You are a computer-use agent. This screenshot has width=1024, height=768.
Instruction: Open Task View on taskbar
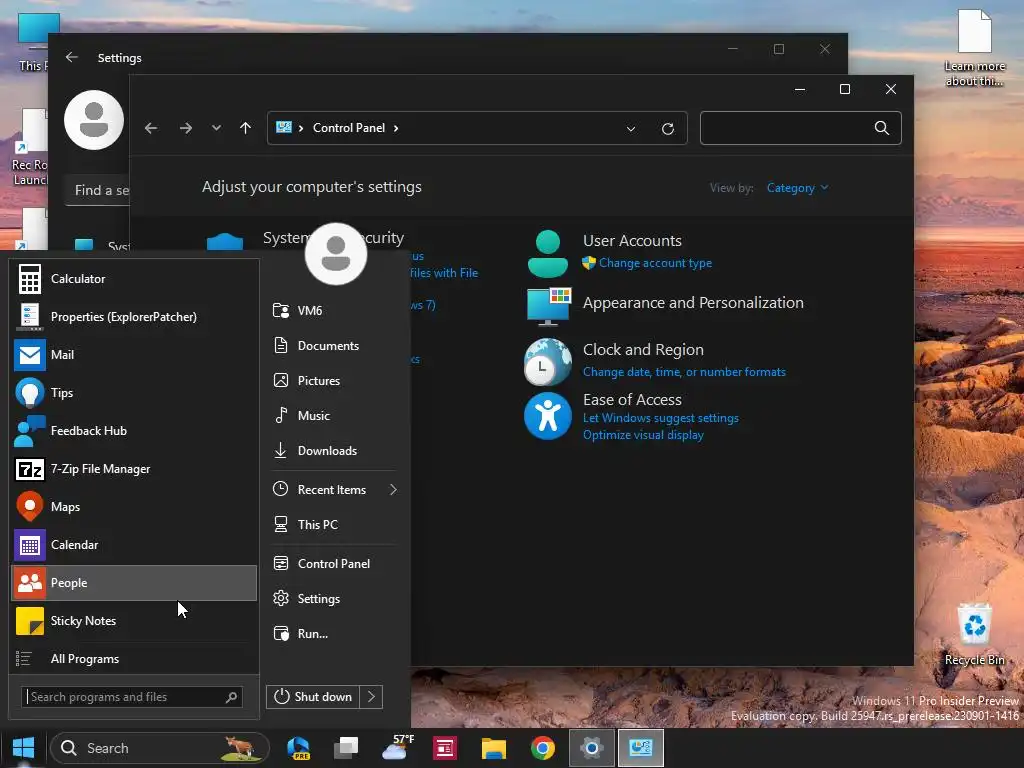(x=346, y=748)
